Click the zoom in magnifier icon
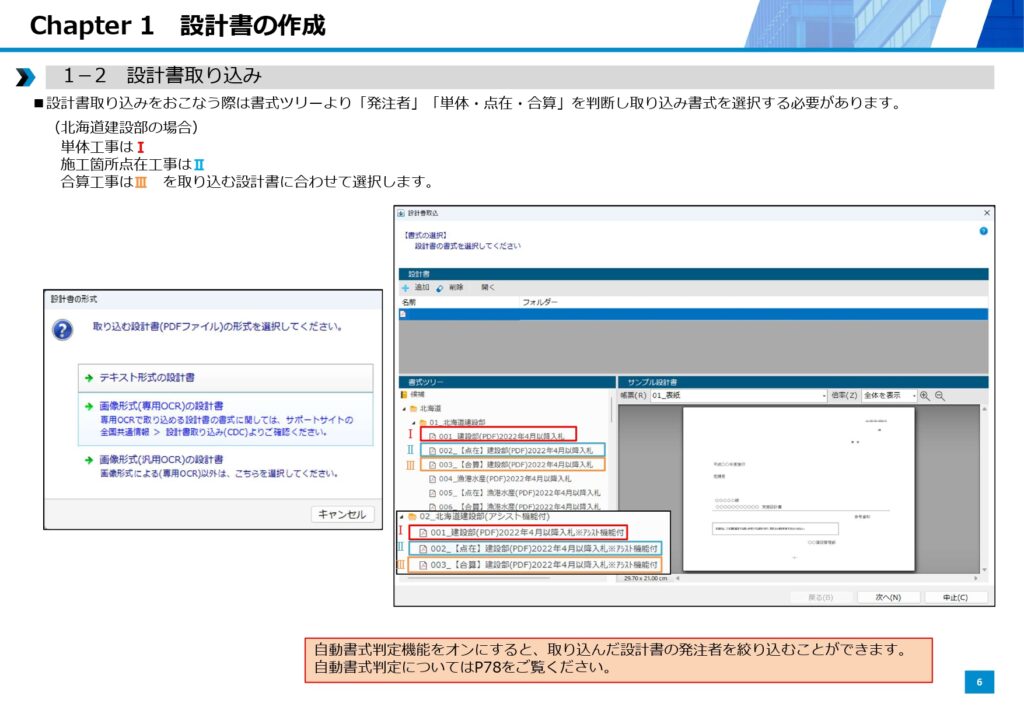The height and width of the screenshot is (724, 1024). click(924, 396)
